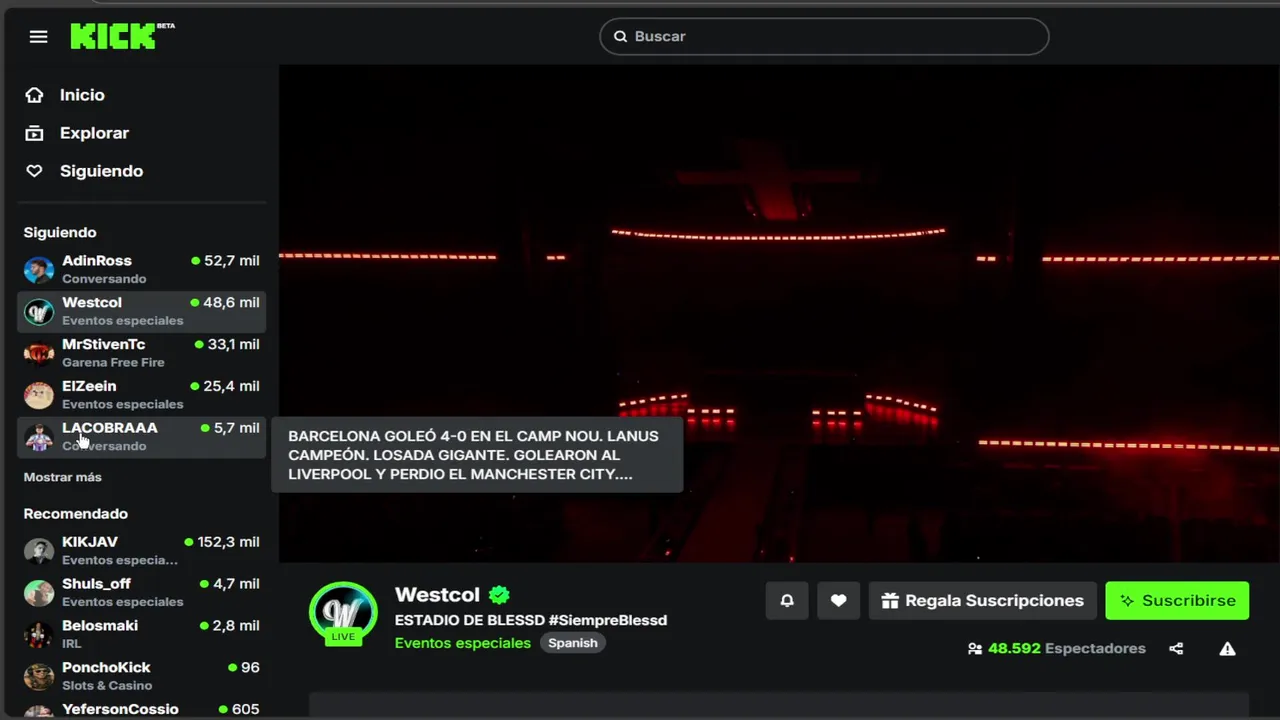Click Siguiendo section header
Image resolution: width=1280 pixels, height=720 pixels.
60,232
